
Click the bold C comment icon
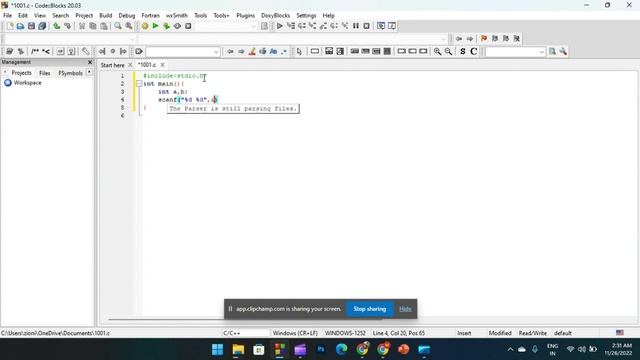click(x=473, y=51)
